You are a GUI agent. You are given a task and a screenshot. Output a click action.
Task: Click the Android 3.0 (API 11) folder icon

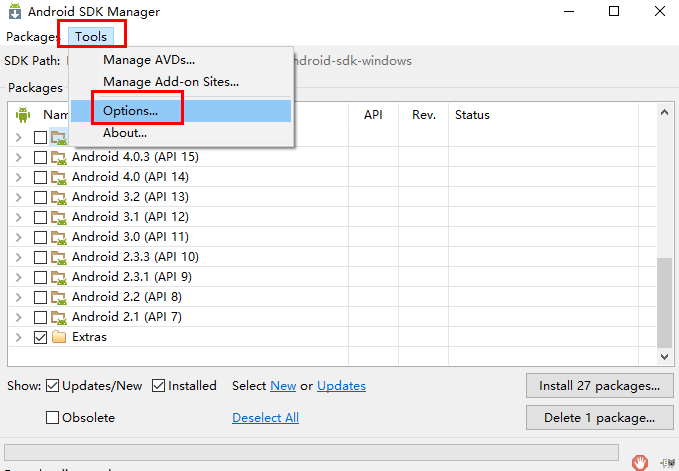(59, 237)
